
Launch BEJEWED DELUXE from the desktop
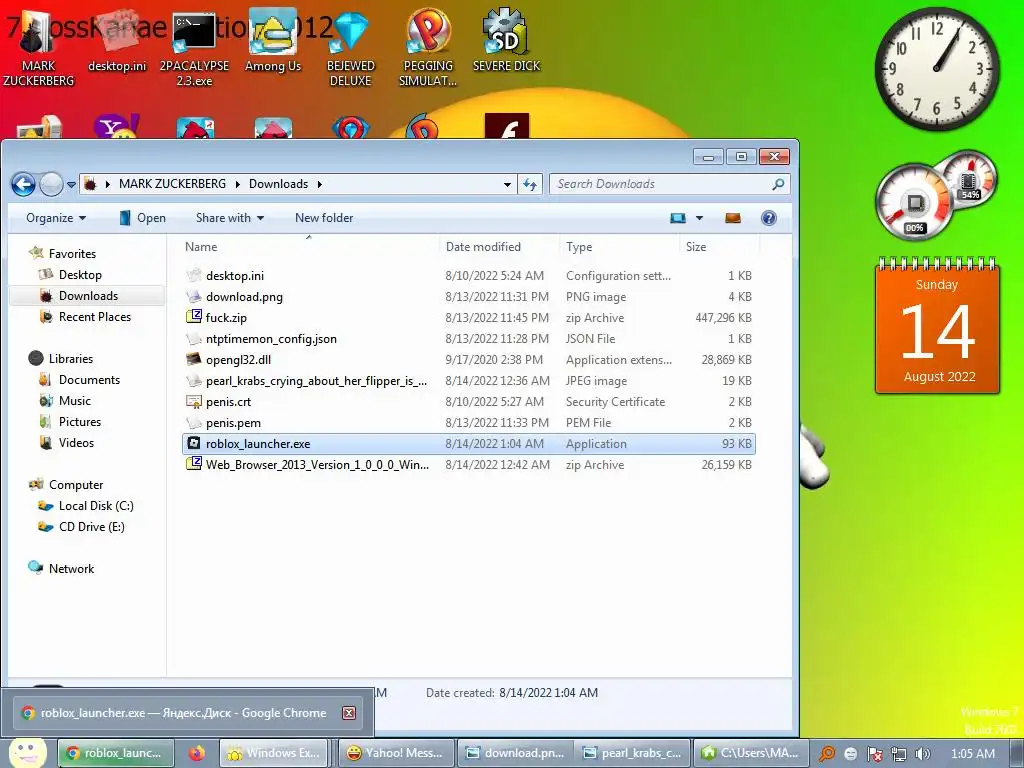pos(351,49)
